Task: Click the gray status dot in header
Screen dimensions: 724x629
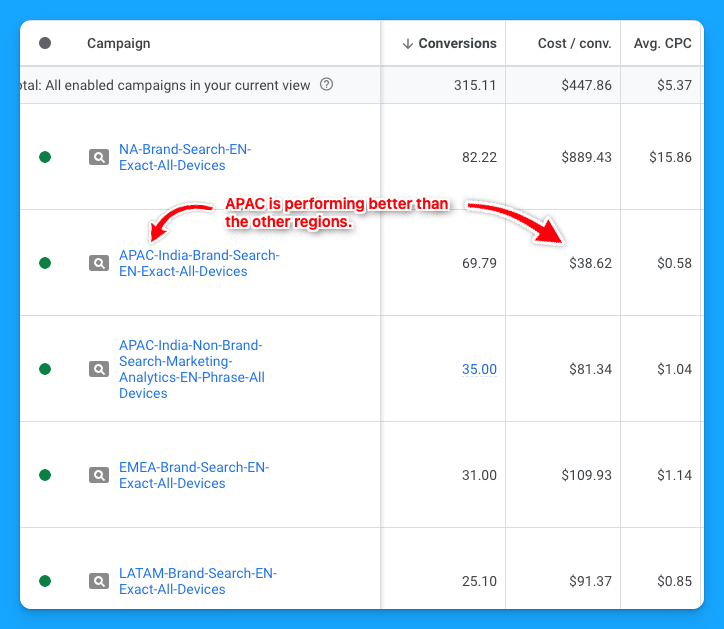Action: click(x=45, y=43)
